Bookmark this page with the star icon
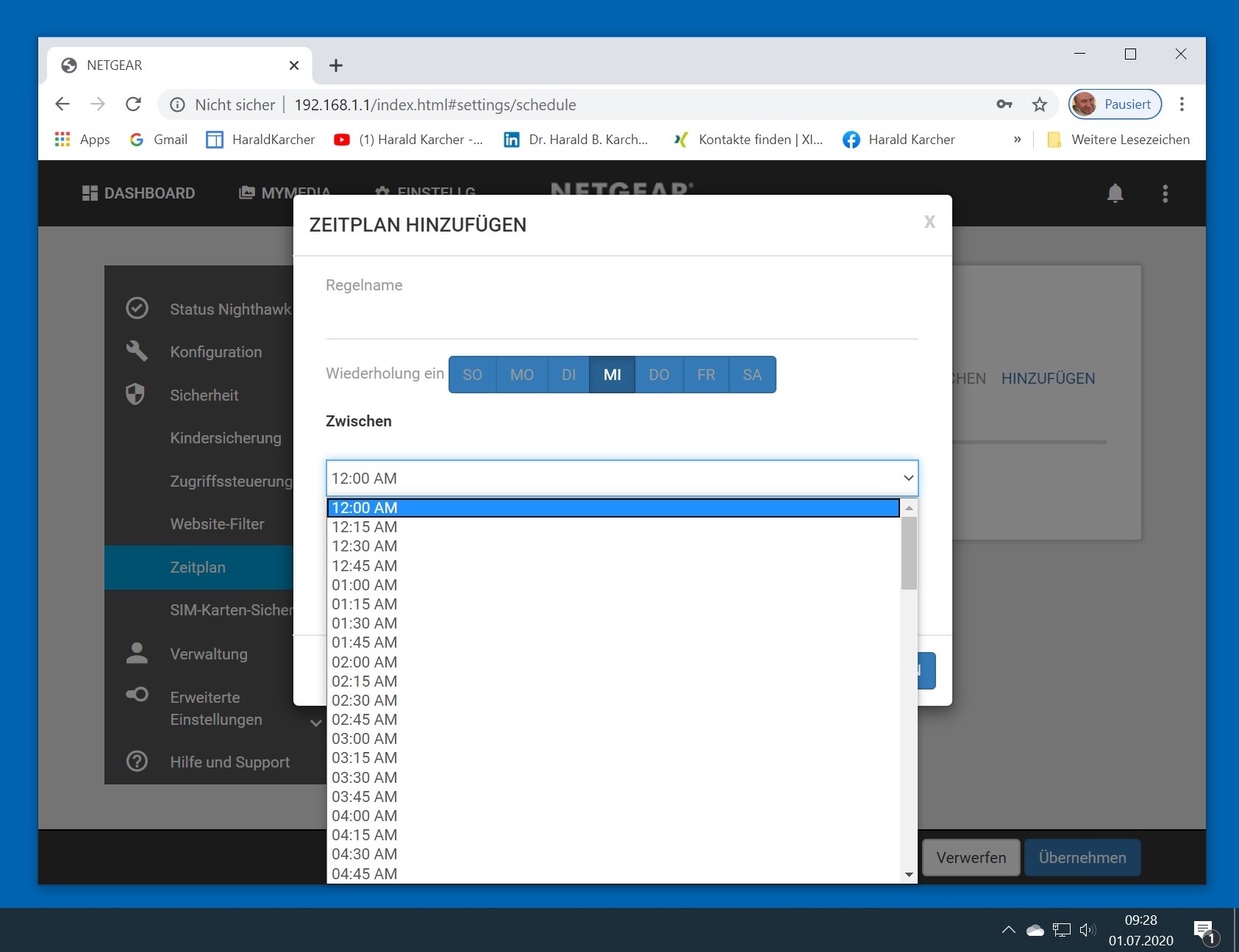This screenshot has height=952, width=1239. (1039, 104)
